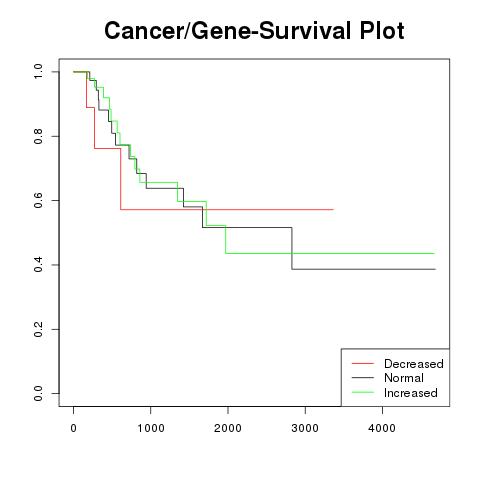This screenshot has width=480, height=480.
Task: Click the plot title Cancer/Gene-Survival Plot
Action: [x=254, y=31]
